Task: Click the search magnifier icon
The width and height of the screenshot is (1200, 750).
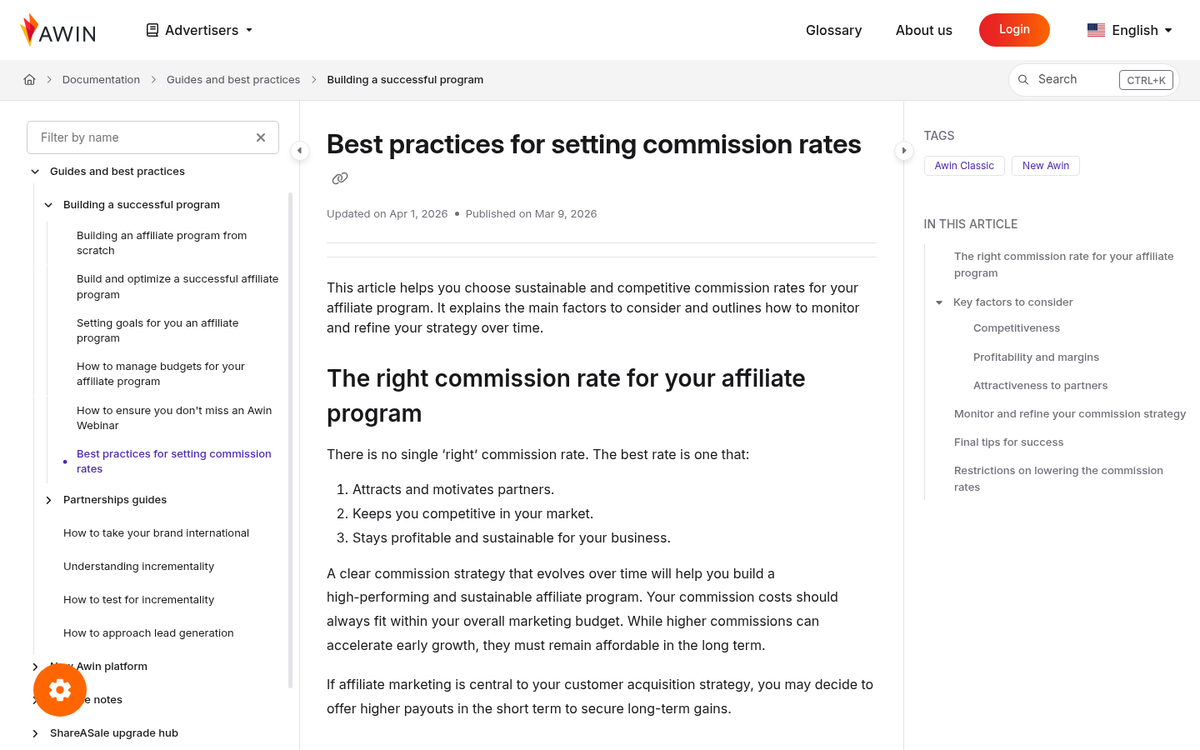Action: point(1023,79)
